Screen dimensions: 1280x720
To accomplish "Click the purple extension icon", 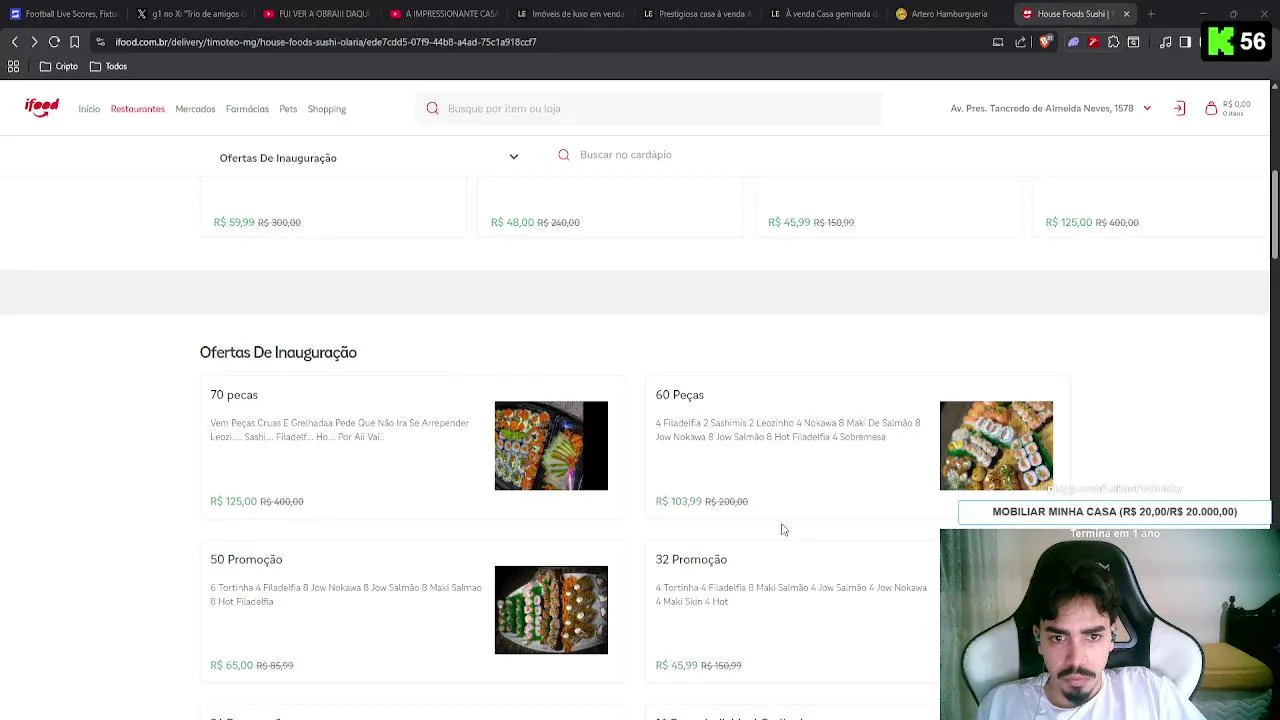I will coord(1073,42).
